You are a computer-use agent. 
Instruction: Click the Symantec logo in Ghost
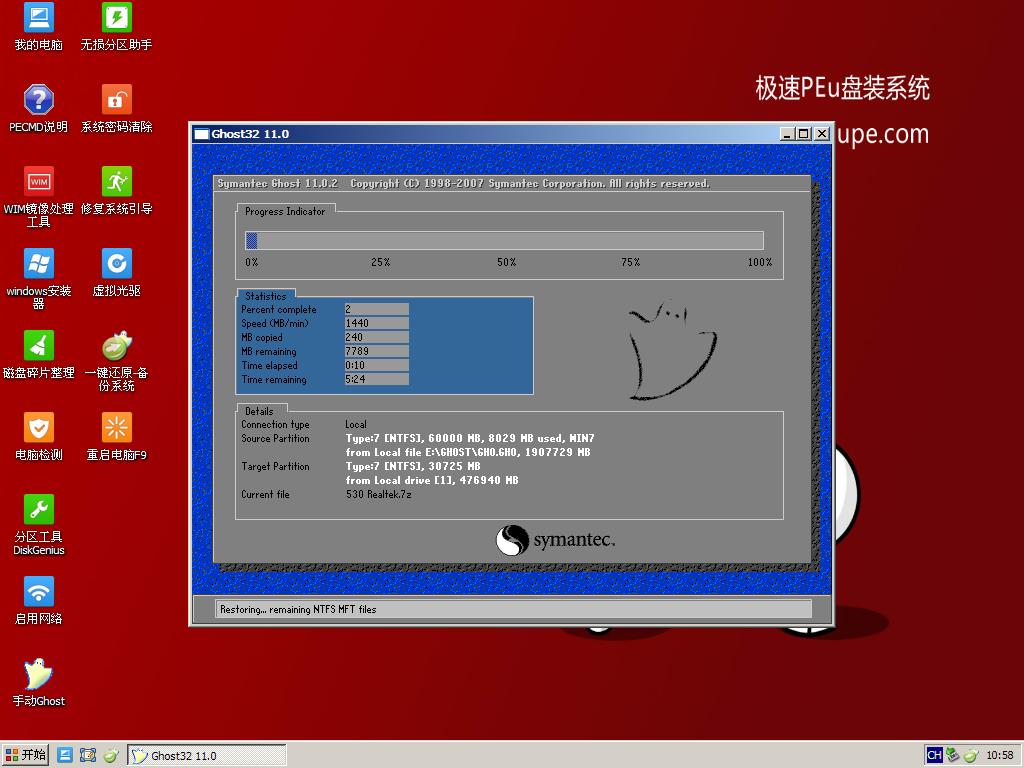click(x=555, y=540)
